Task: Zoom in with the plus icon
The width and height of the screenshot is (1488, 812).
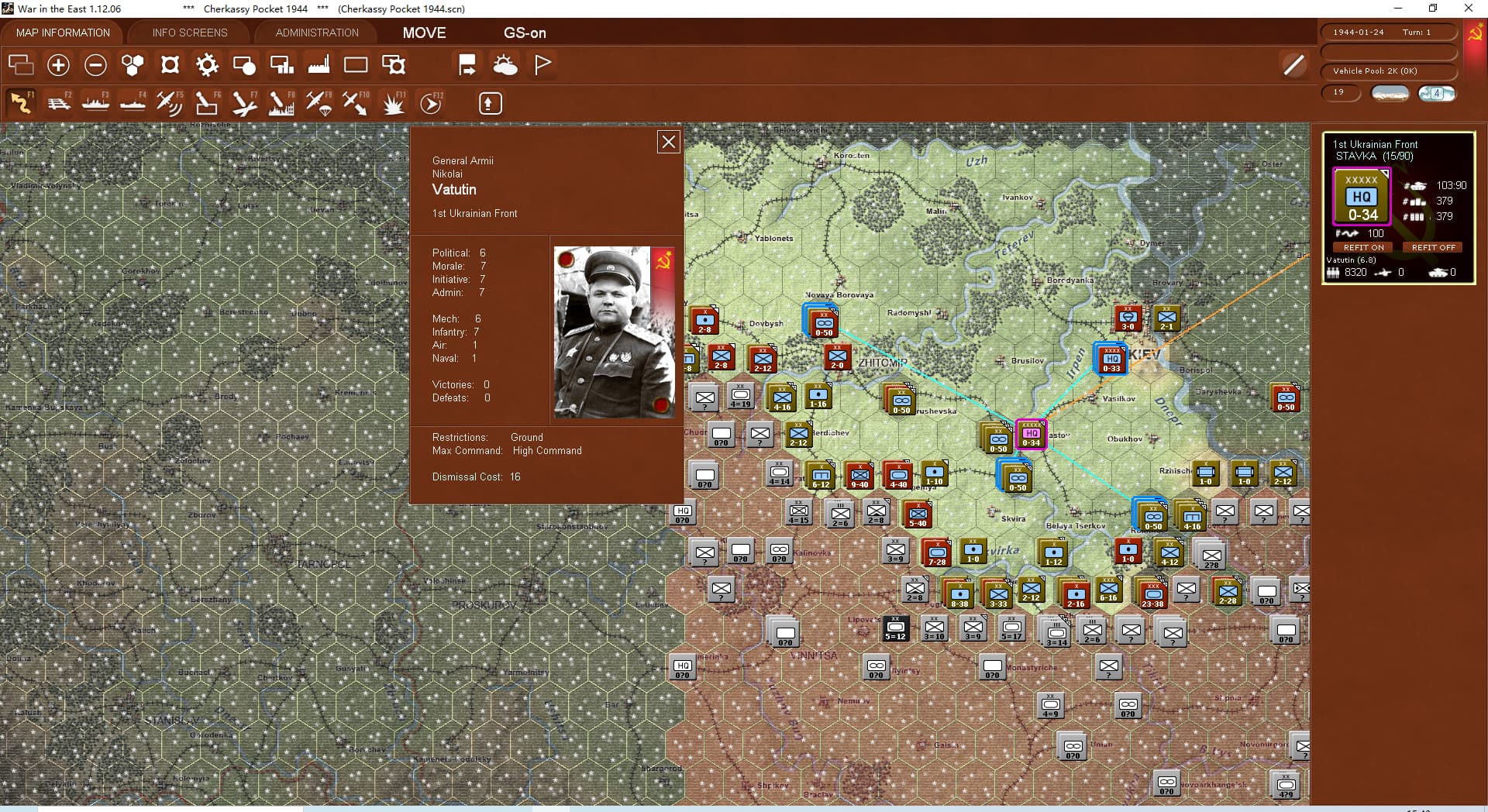Action: click(x=58, y=64)
